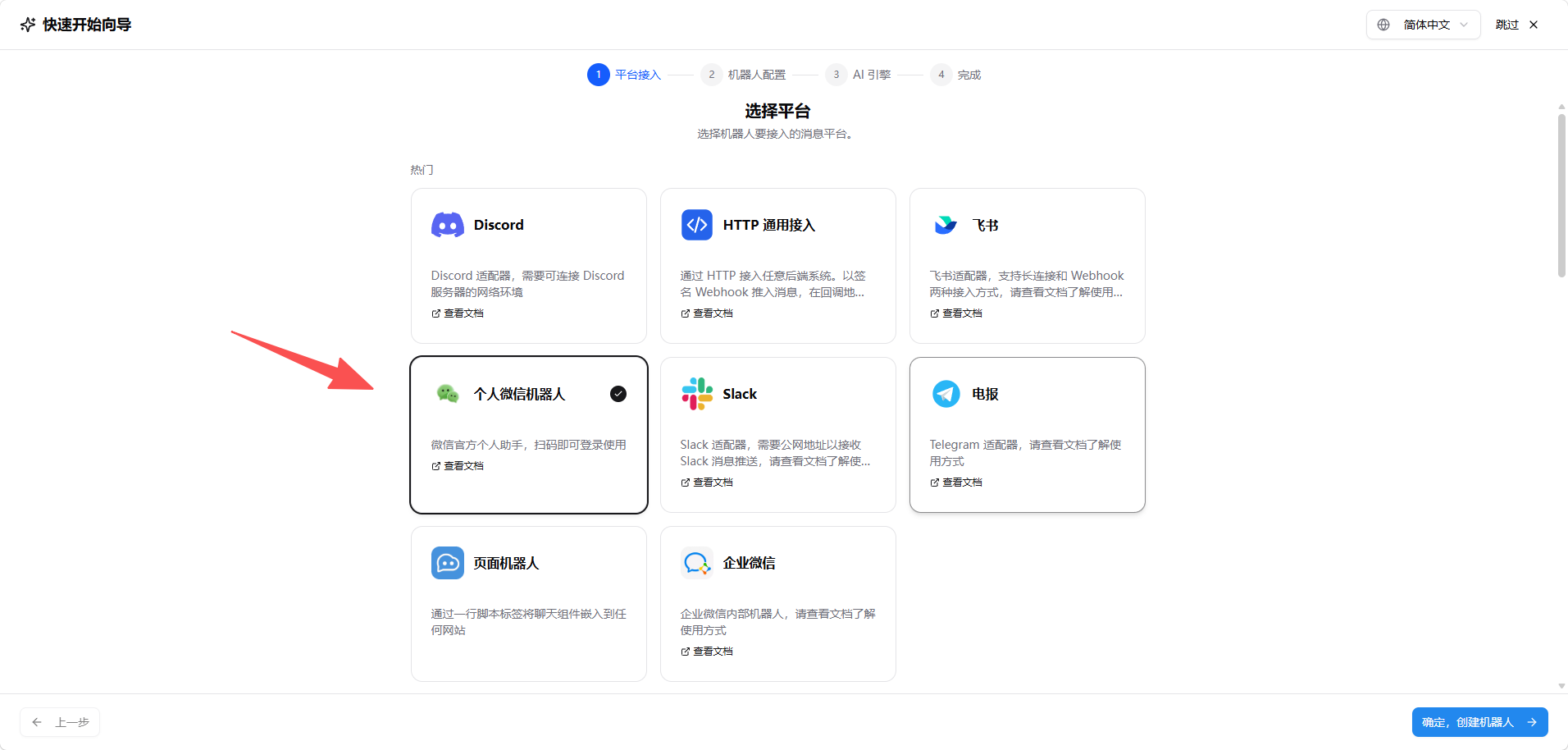The width and height of the screenshot is (1568, 750).
Task: Click the globe language icon
Action: 1383,25
